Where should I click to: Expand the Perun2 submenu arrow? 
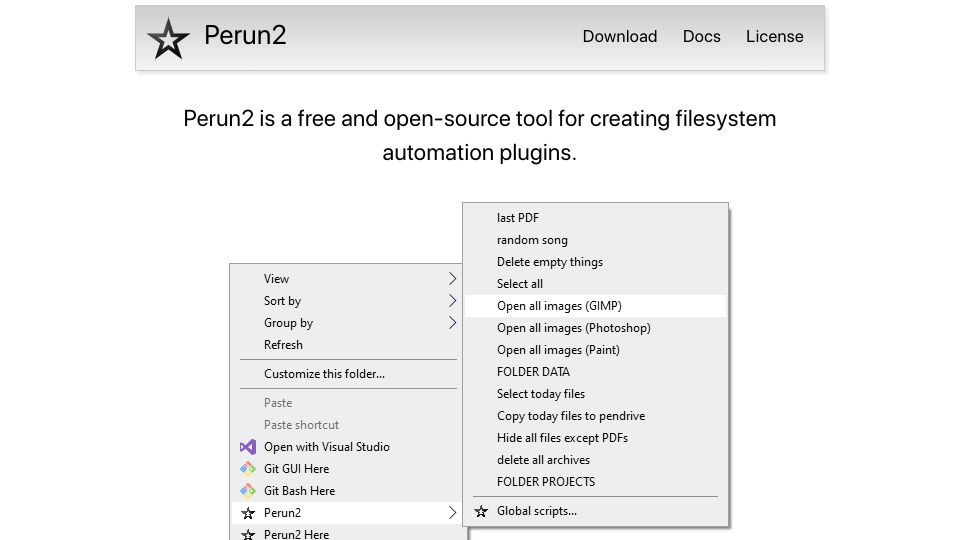(x=452, y=513)
